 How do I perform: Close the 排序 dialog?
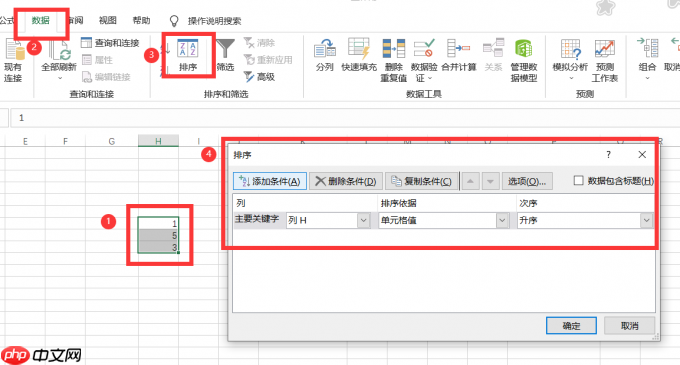coord(642,155)
